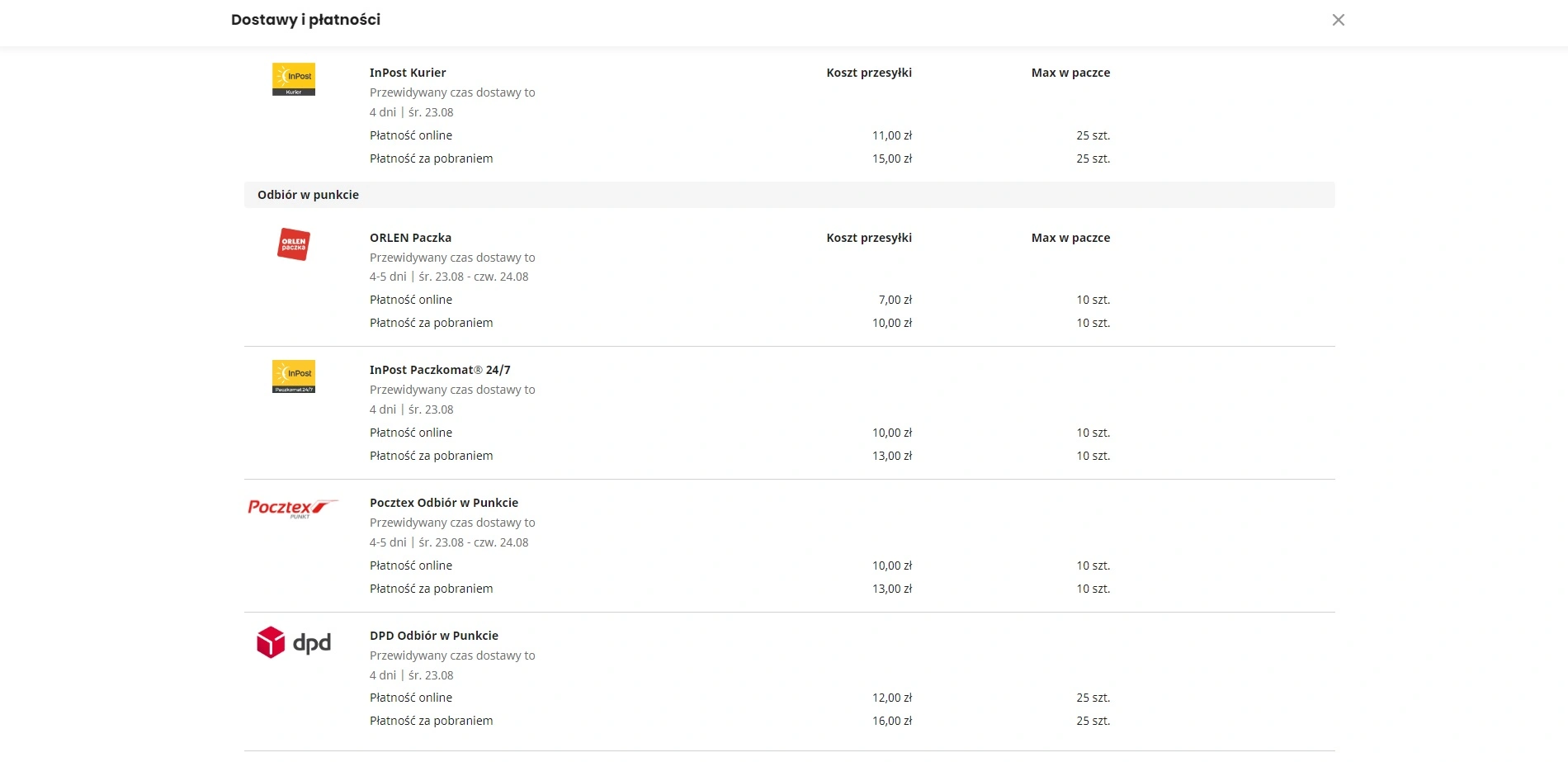Click the Pocztex Odbiór w Punkcie title
This screenshot has width=1568, height=762.
444,503
